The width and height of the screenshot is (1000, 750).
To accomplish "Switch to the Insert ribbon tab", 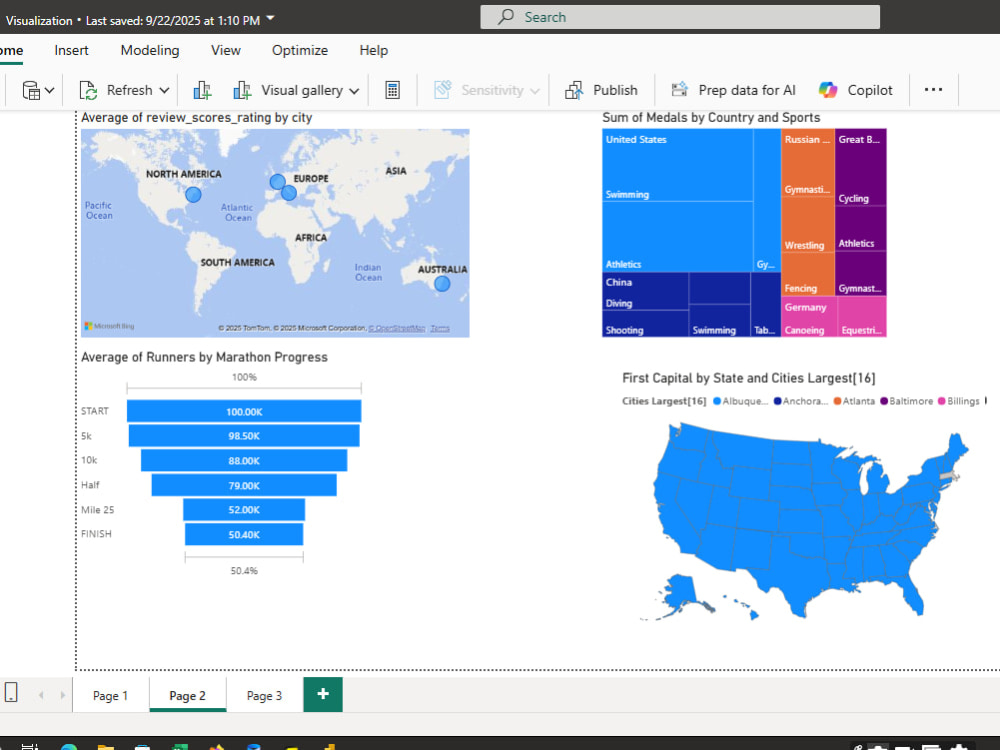I will [71, 50].
